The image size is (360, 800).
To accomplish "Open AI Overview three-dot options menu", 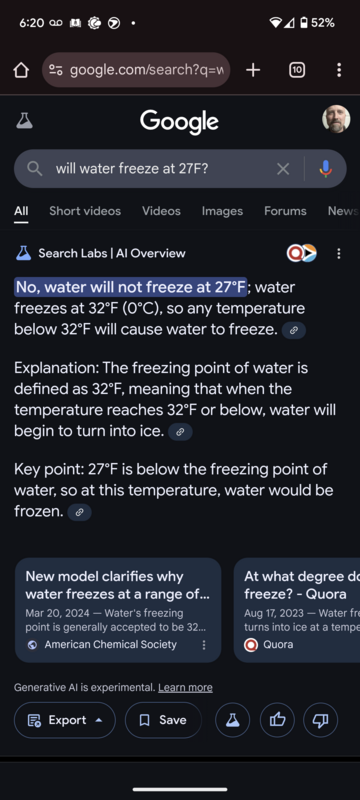I will (x=339, y=253).
